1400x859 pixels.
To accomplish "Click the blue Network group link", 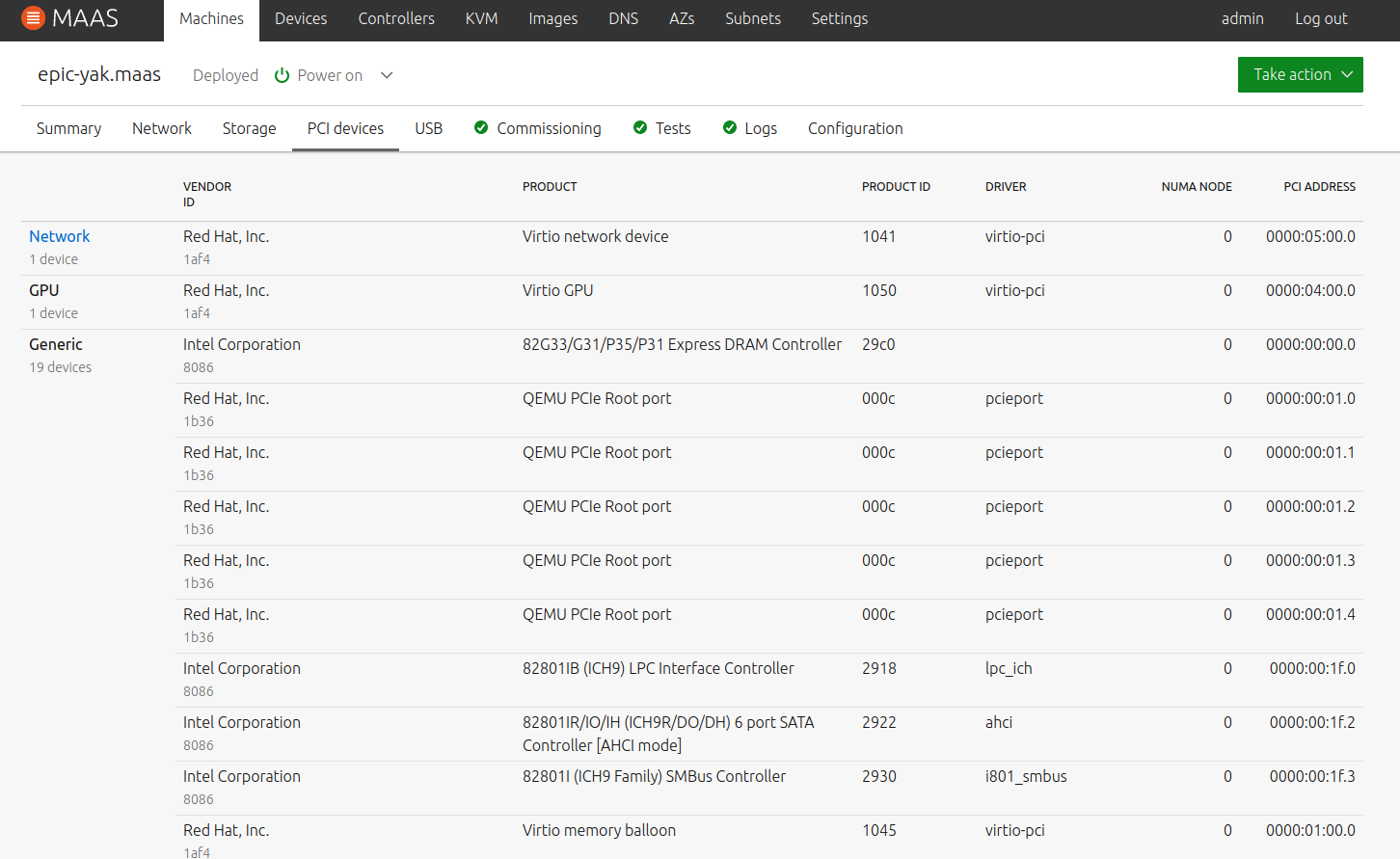I will tap(59, 237).
